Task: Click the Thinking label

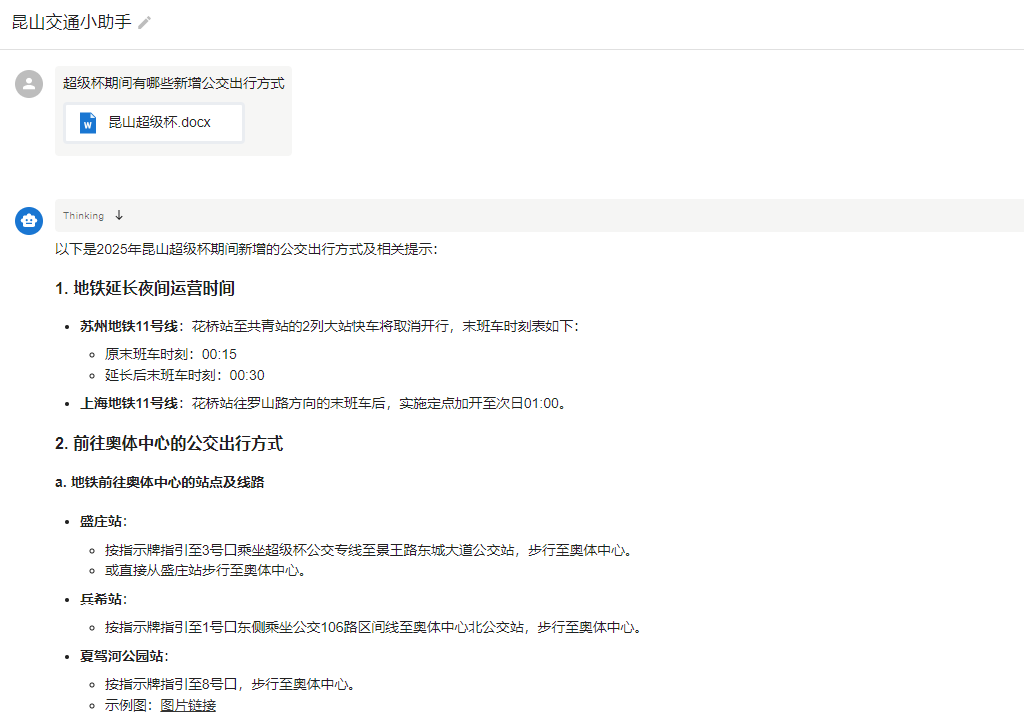Action: pyautogui.click(x=83, y=216)
